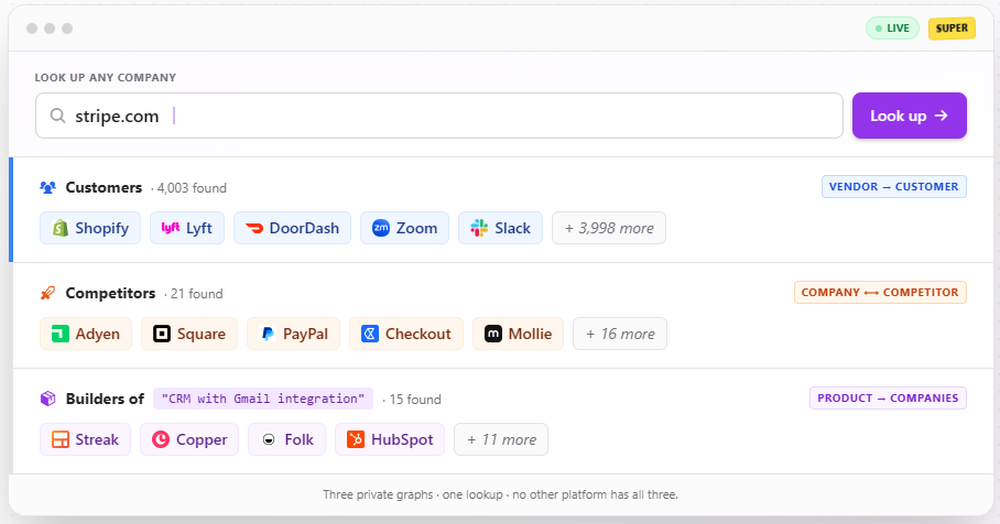Click the "CRM with Gmail integration" query chip
Screen dimensions: 1000x524
[x=263, y=399]
